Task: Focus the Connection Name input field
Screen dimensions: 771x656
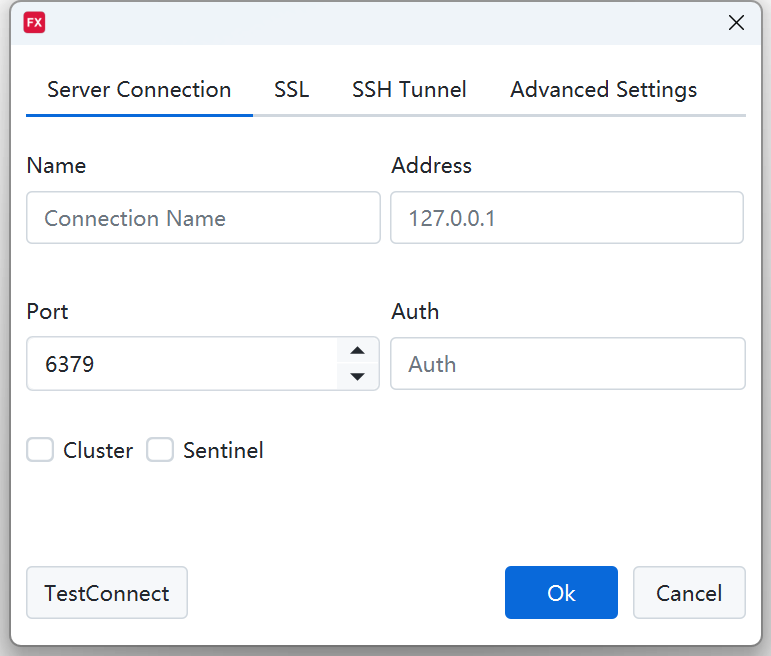Action: tap(203, 218)
